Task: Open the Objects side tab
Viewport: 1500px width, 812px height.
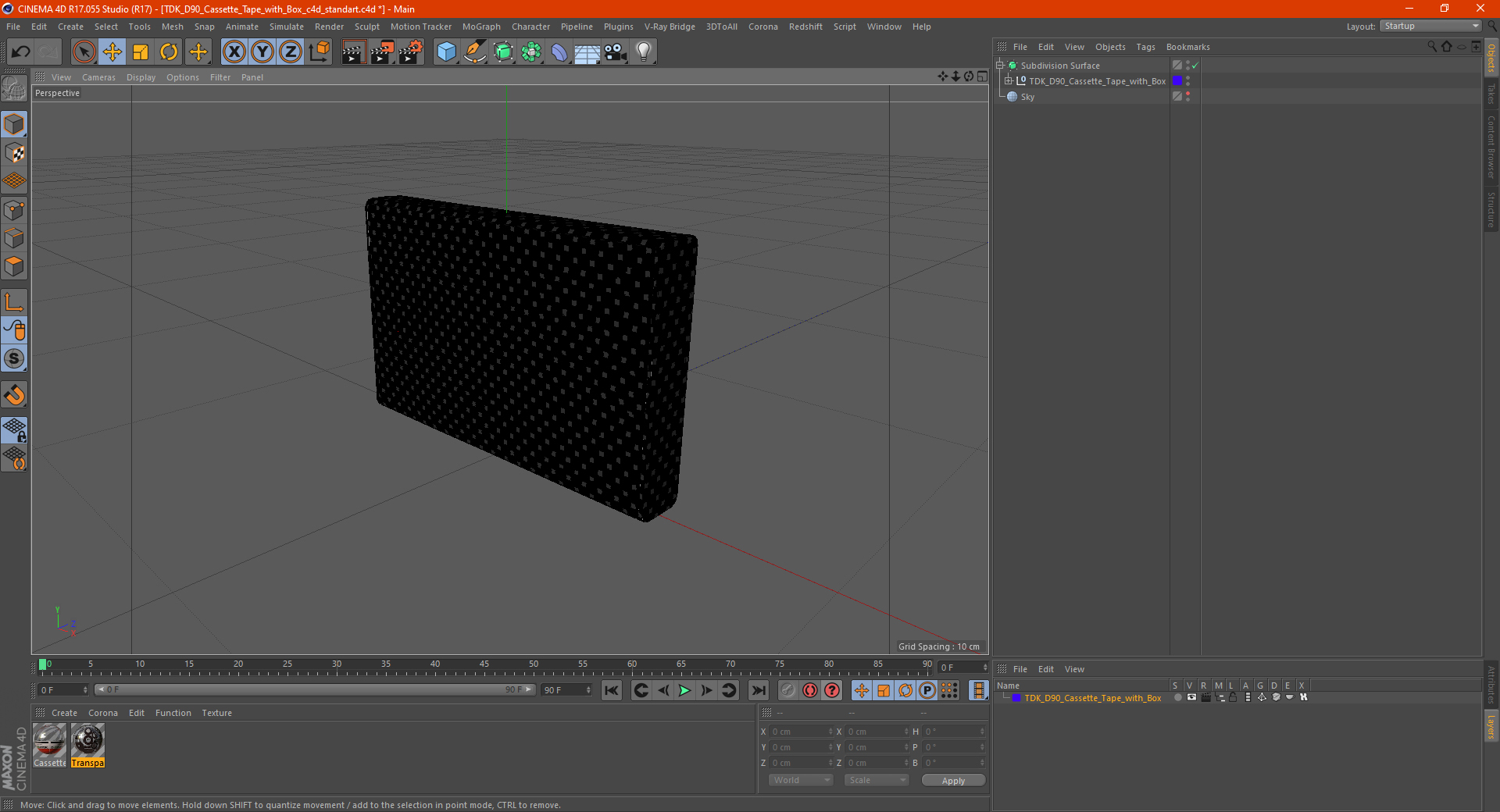Action: coord(1491,59)
